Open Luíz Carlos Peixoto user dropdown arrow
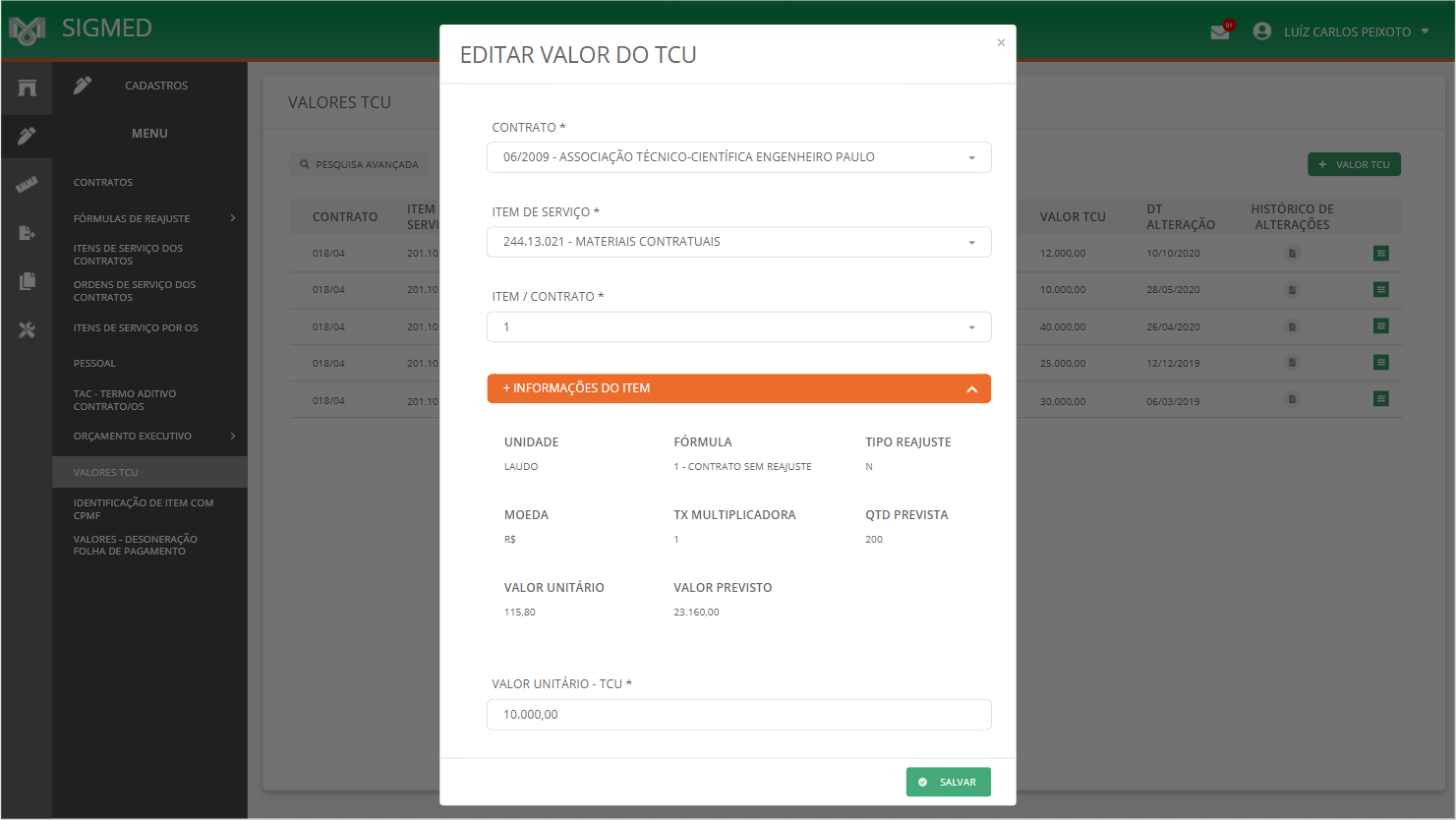Screen dimensions: 1456x820 click(x=1425, y=31)
